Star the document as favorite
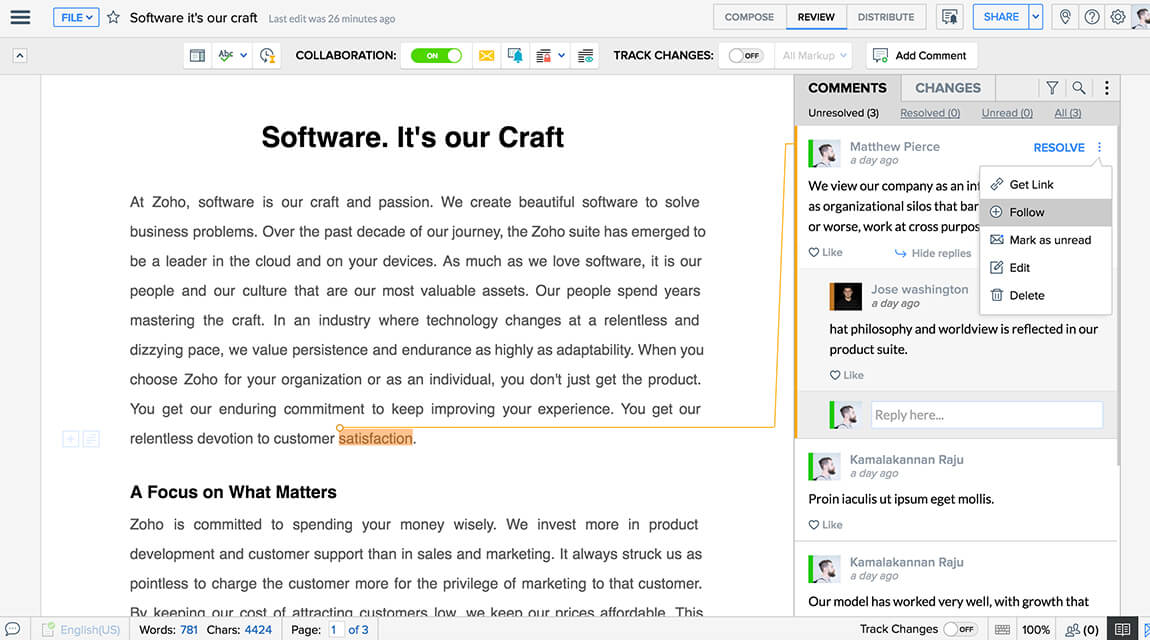Screen dimensions: 1150x640 (x=113, y=17)
